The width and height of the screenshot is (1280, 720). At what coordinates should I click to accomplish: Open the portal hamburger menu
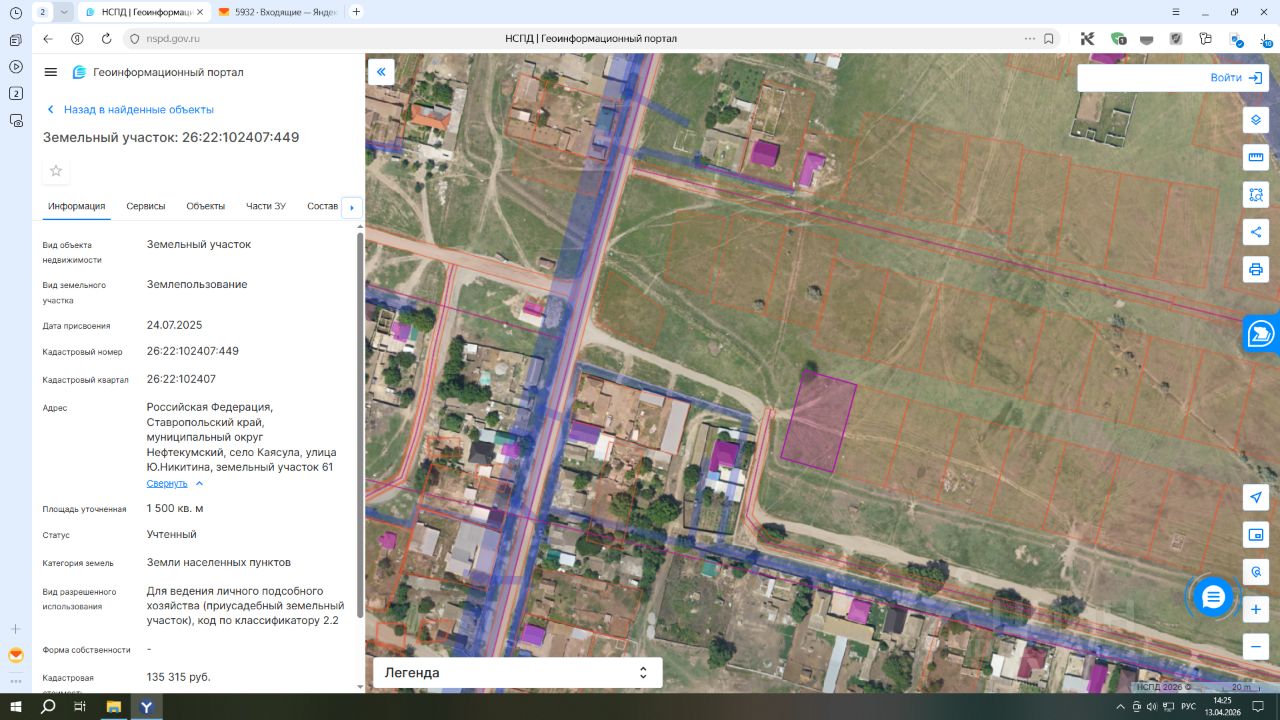pos(51,72)
